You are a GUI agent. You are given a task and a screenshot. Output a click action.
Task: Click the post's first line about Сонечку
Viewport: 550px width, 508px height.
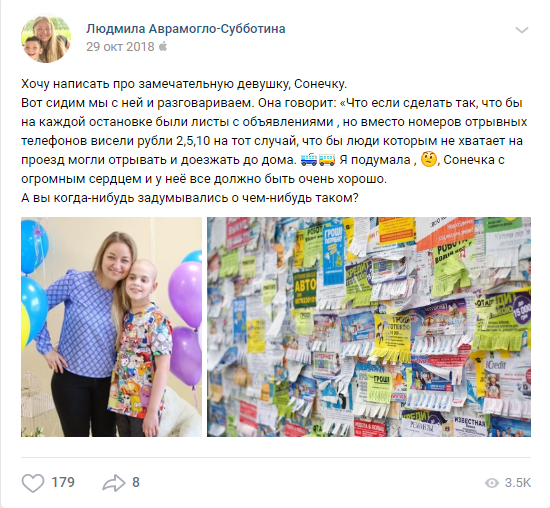point(184,84)
